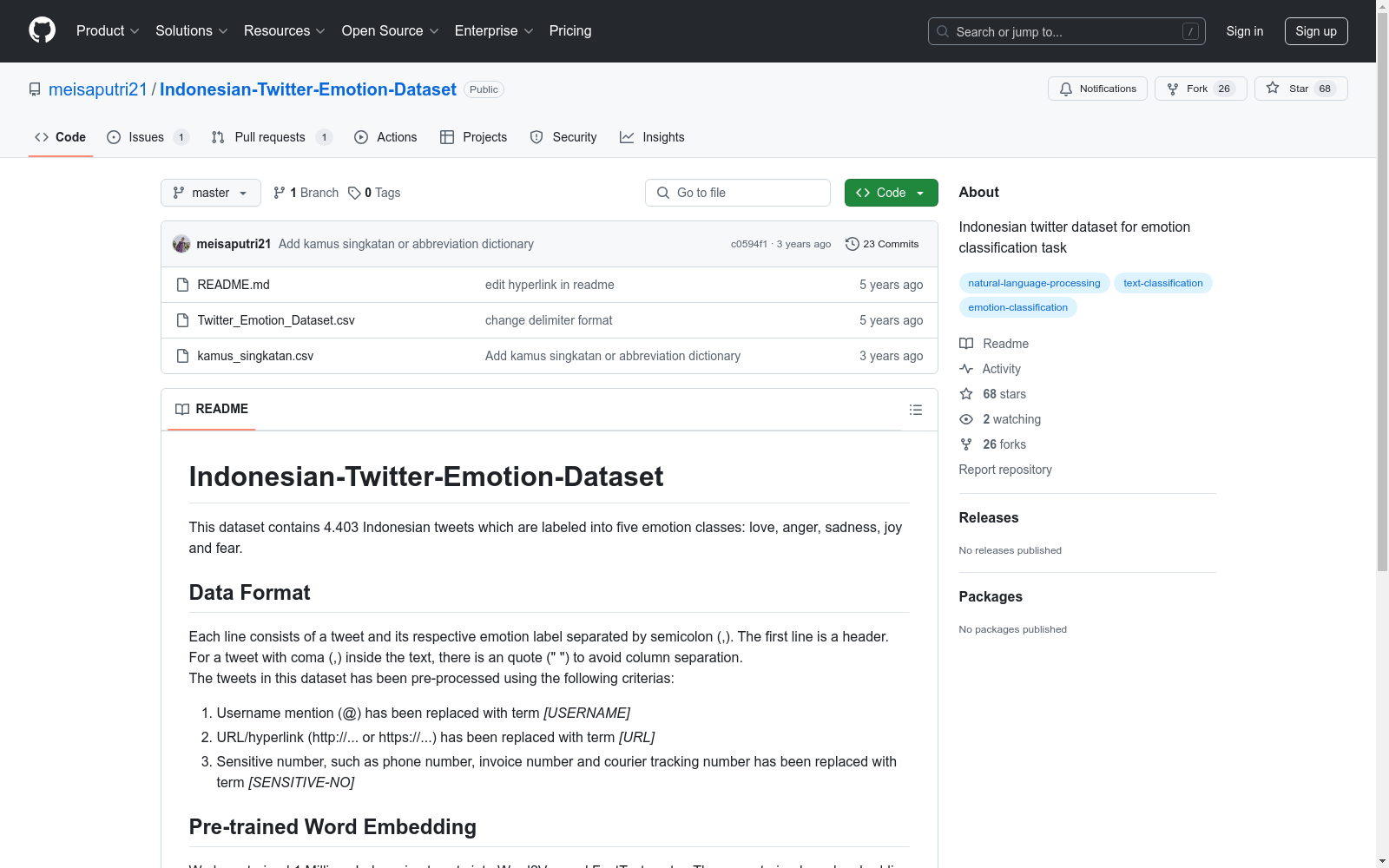Click the meisaputri21 avatar in commit bar
Screen dimensions: 1389x868
pos(181,244)
